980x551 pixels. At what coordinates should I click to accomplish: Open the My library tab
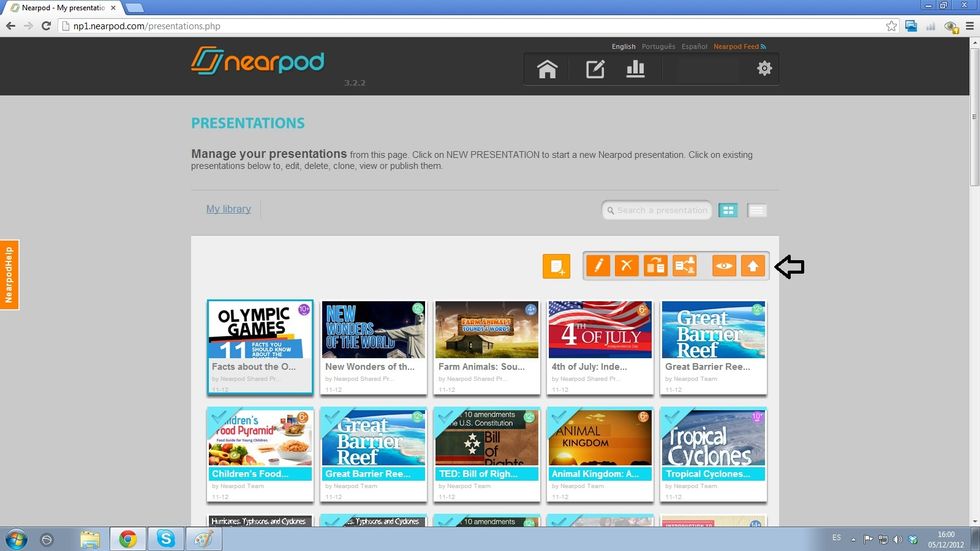(x=228, y=209)
